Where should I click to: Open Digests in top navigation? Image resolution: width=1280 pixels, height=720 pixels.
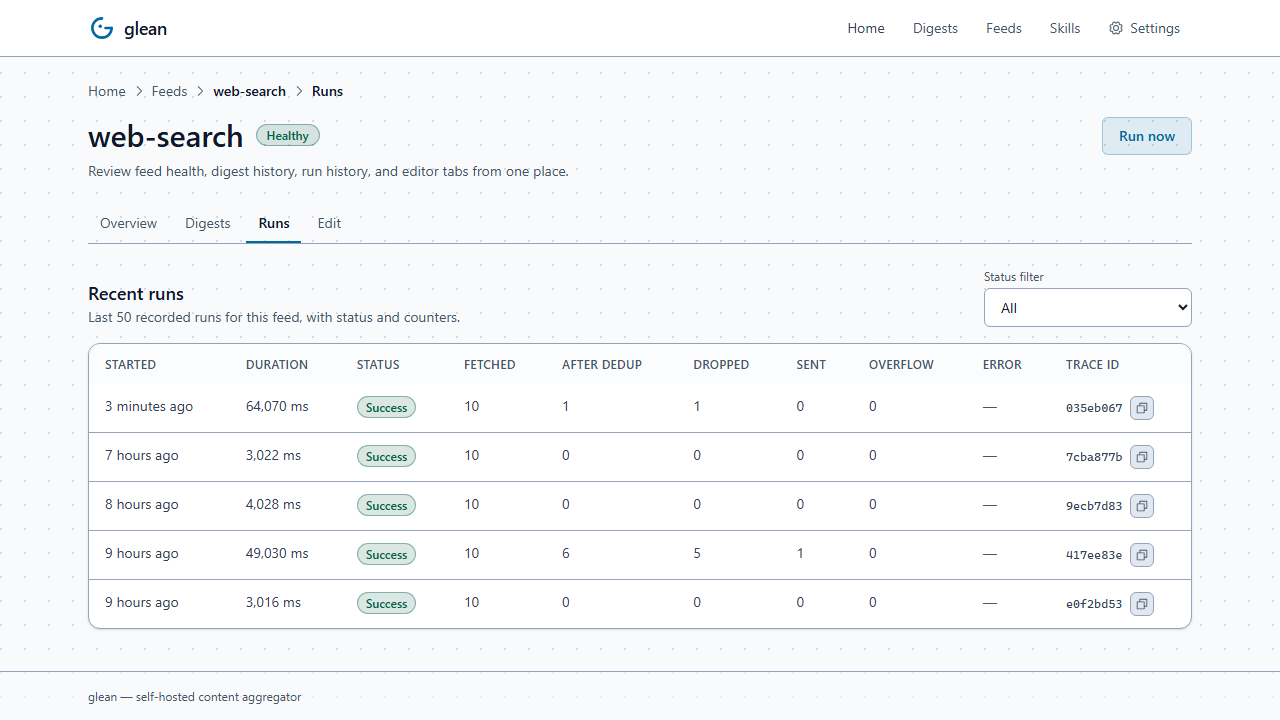click(935, 28)
